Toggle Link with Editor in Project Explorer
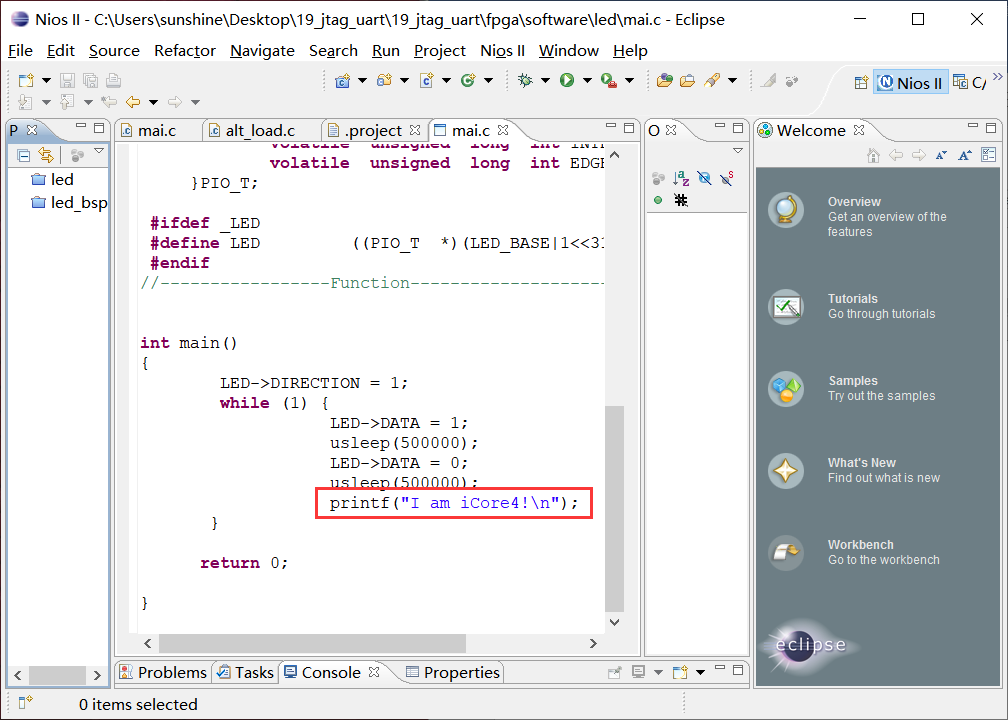1008x720 pixels. tap(45, 155)
